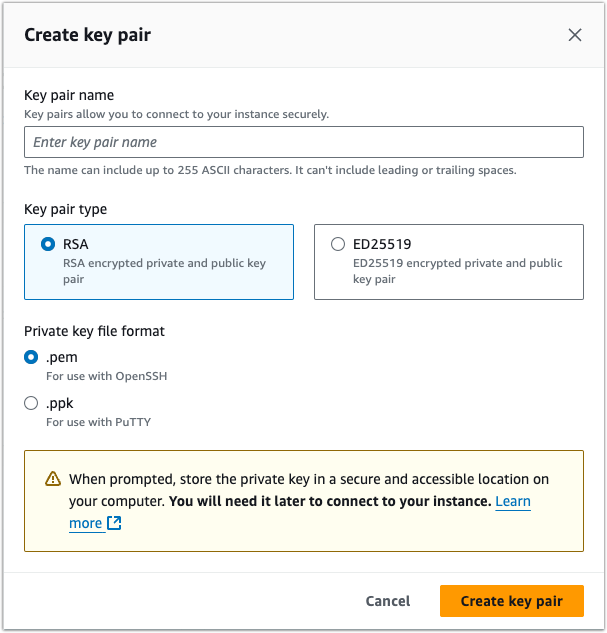607x633 pixels.
Task: Click the Create key pair dialog title
Action: tap(88, 35)
